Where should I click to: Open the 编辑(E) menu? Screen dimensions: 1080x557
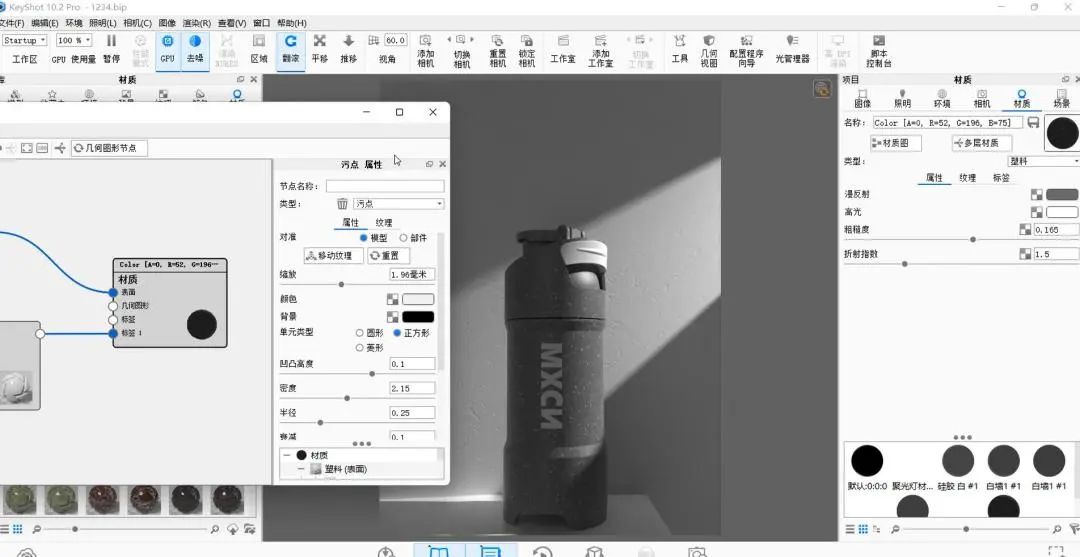coord(45,23)
